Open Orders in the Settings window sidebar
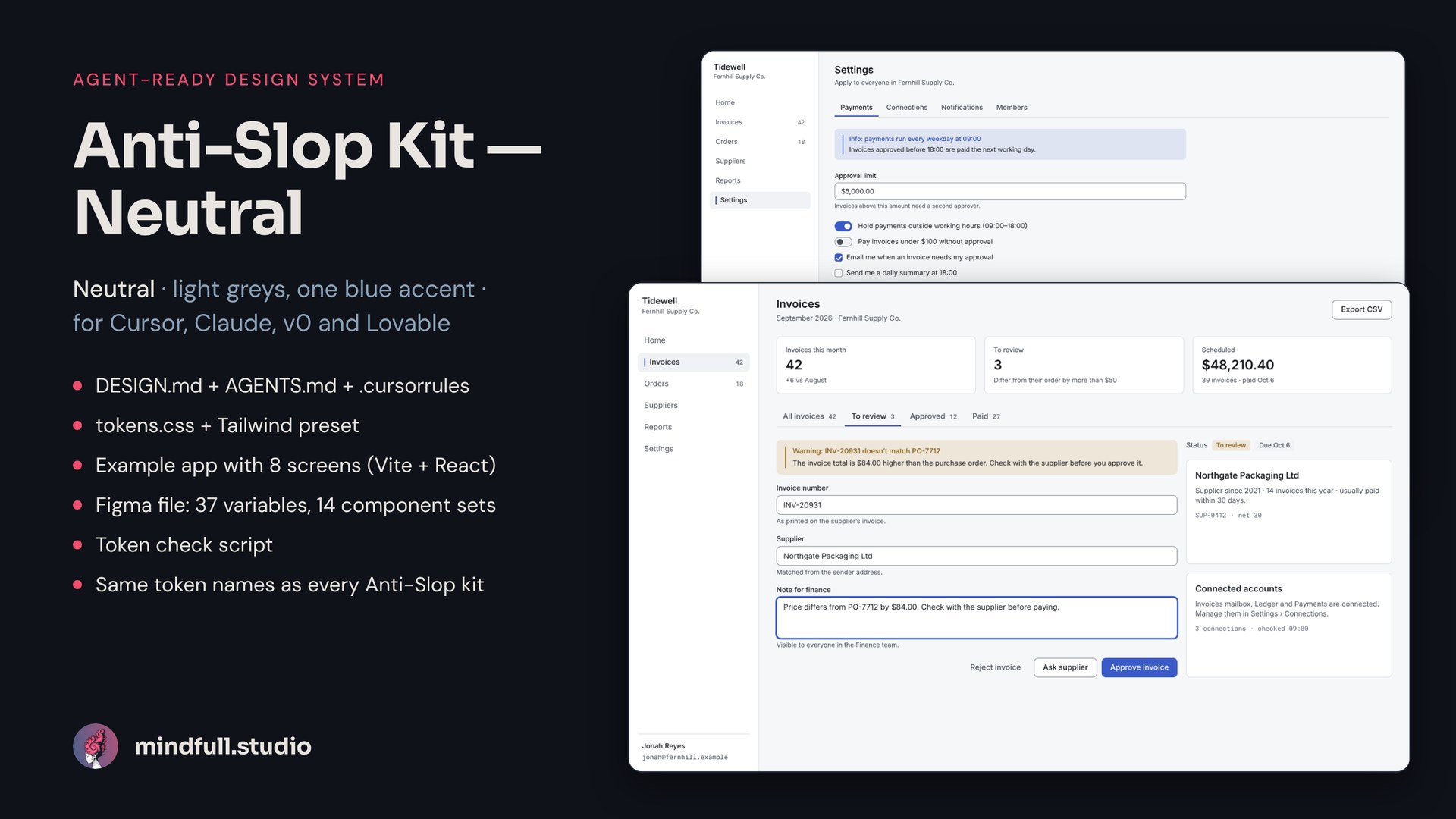Screen dimensions: 1456x819 click(x=760, y=142)
